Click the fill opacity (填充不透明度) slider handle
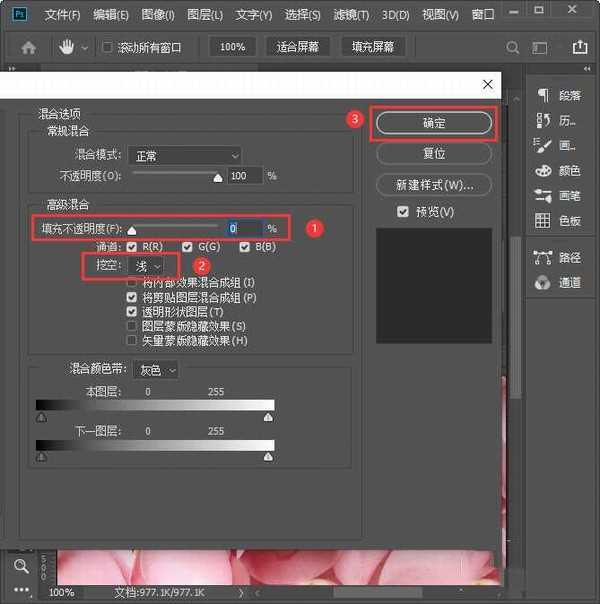 click(x=132, y=230)
